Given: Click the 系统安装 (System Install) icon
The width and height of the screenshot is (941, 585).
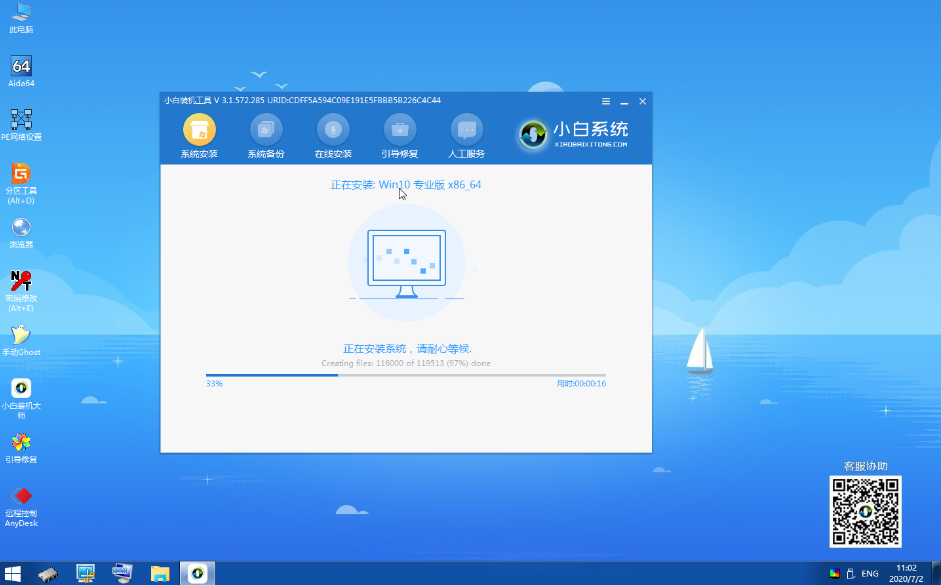Looking at the screenshot, I should tap(197, 135).
